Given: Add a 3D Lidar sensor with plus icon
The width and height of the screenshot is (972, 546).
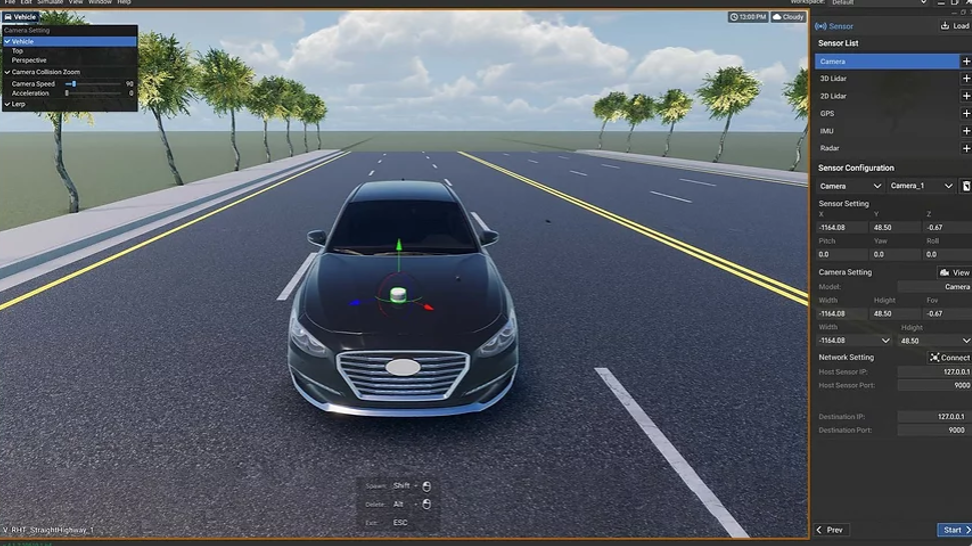Looking at the screenshot, I should (x=966, y=78).
